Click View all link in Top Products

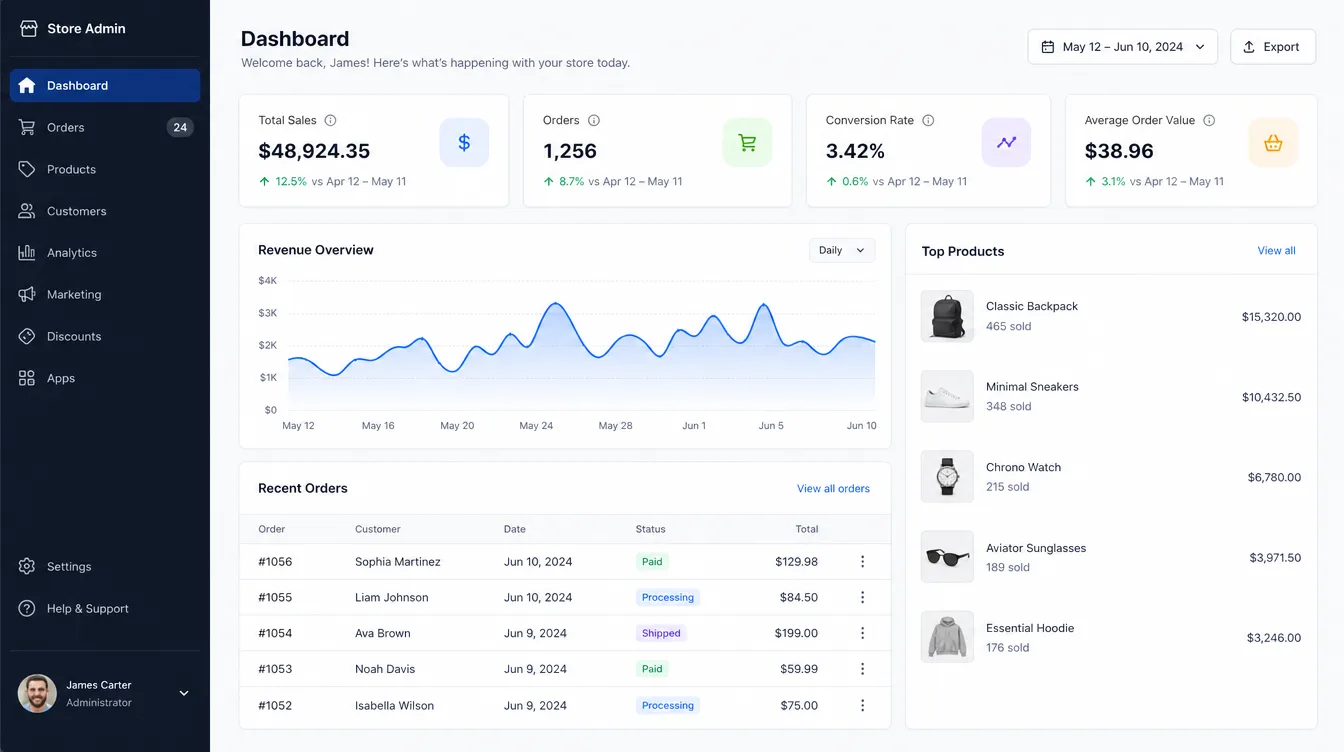tap(1276, 251)
